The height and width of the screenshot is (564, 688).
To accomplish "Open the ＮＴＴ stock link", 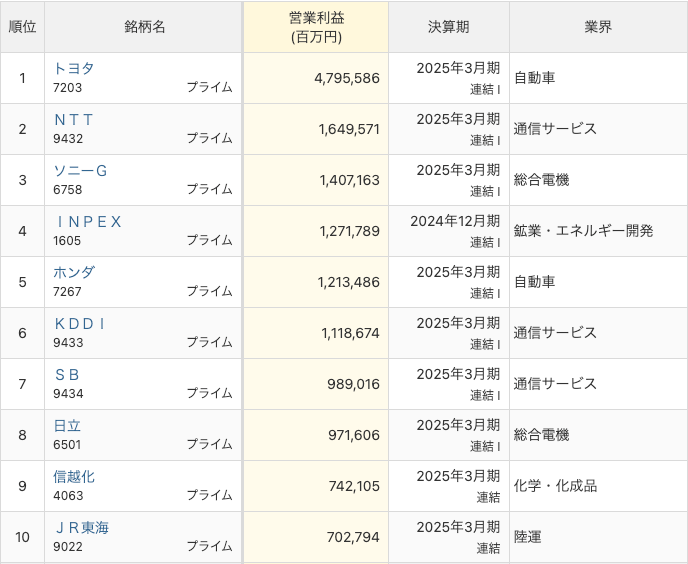I will [74, 119].
